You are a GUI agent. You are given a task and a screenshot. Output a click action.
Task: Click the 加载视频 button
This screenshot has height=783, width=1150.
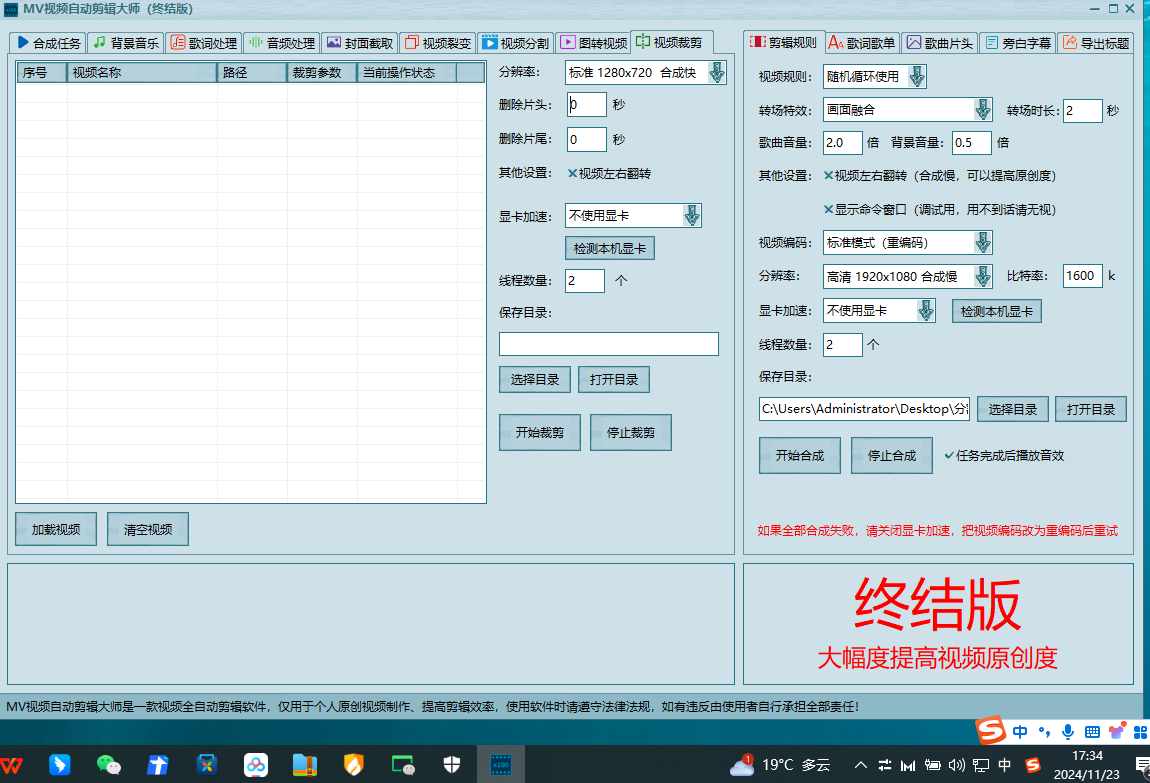click(x=55, y=528)
